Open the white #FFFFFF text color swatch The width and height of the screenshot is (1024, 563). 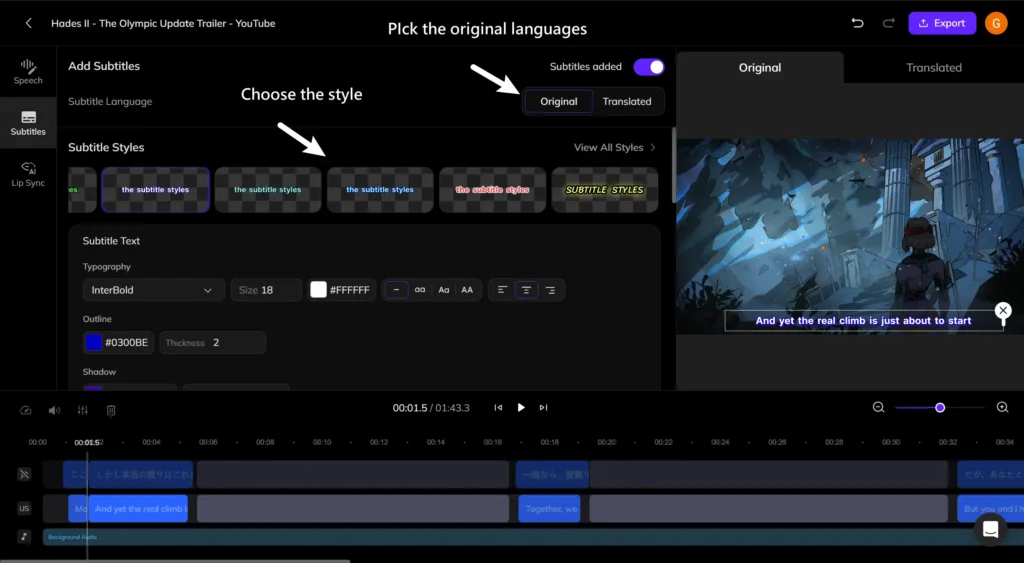(x=318, y=290)
